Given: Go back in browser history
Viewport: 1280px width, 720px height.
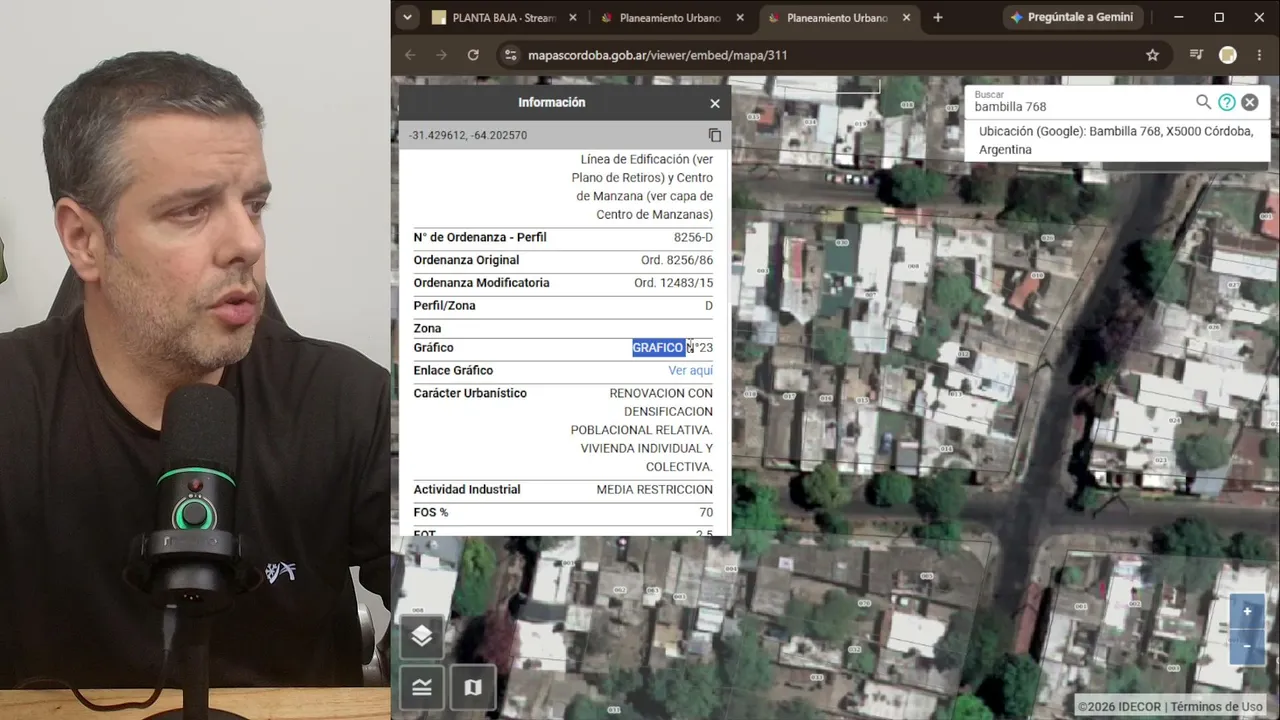Looking at the screenshot, I should (x=410, y=55).
